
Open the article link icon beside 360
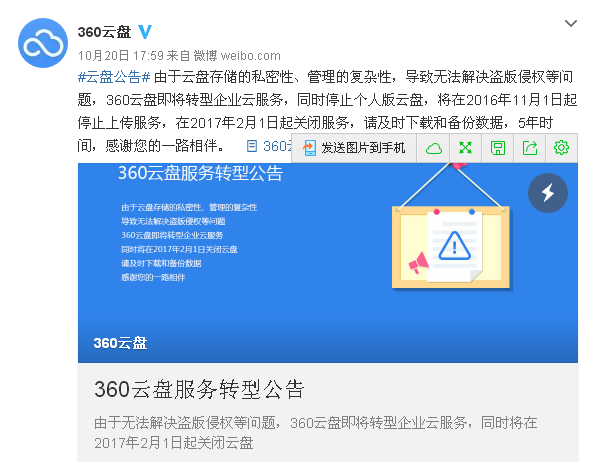pyautogui.click(x=252, y=146)
